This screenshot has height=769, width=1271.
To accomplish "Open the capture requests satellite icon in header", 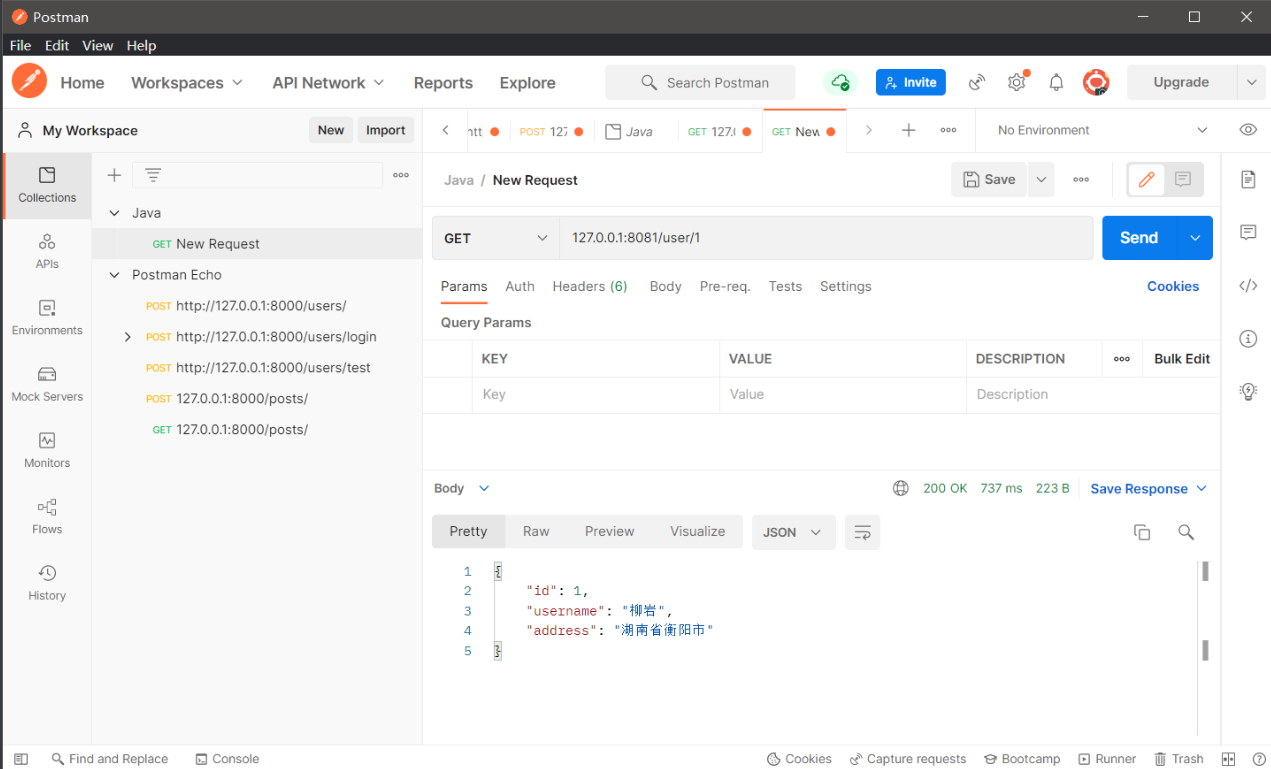I will click(x=978, y=83).
